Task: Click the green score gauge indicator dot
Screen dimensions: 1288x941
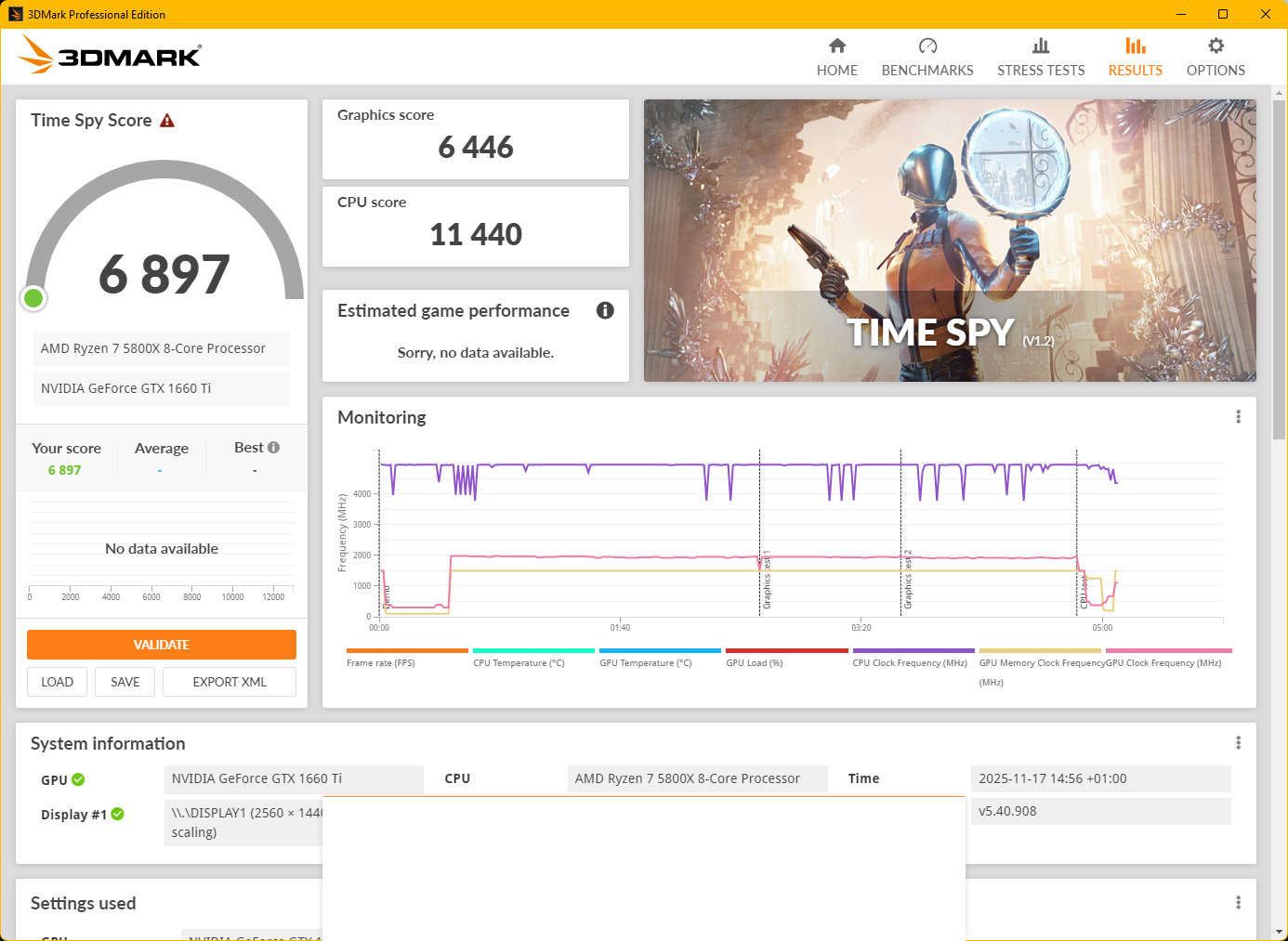Action: coord(33,298)
